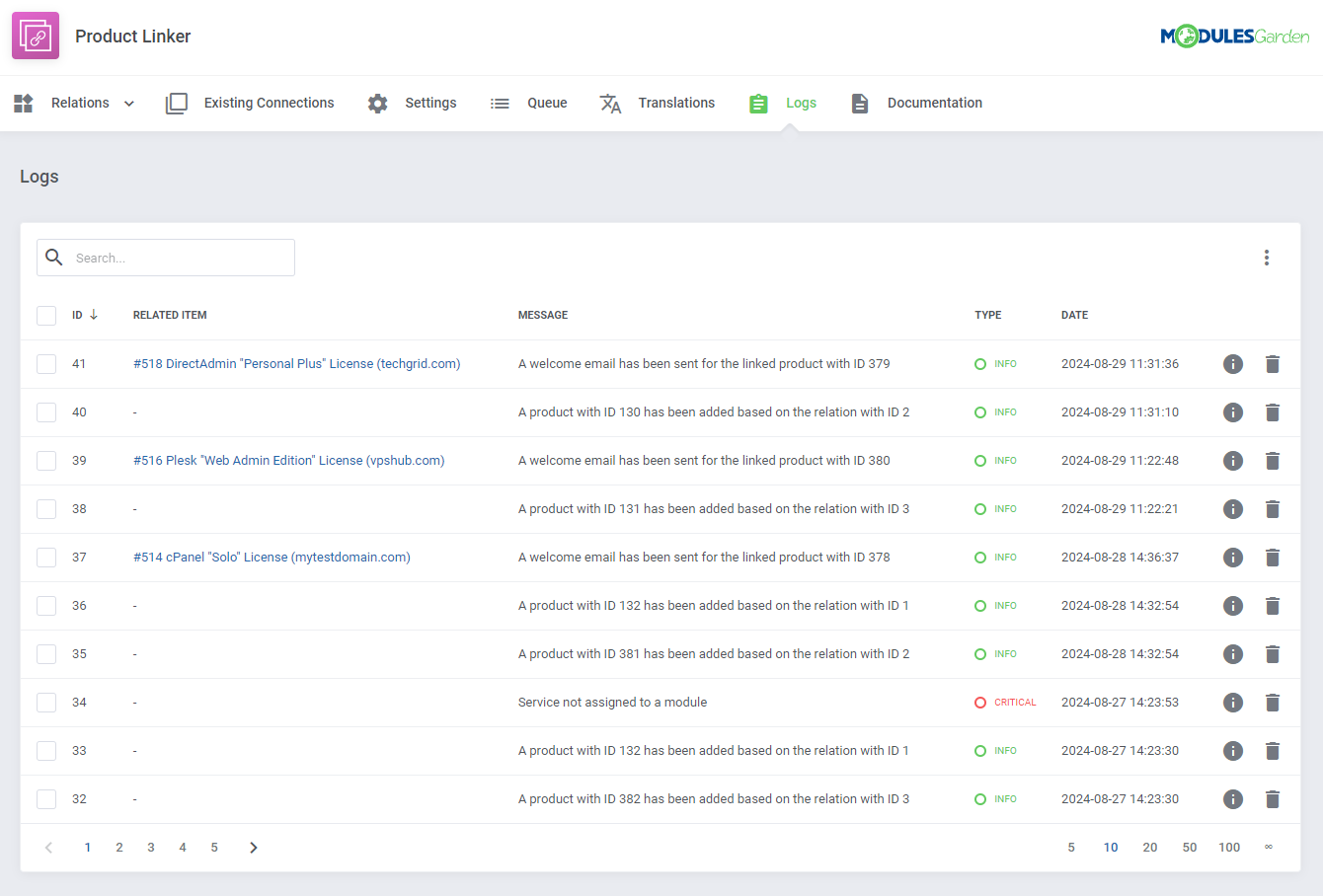Check the checkbox for log row 41

46,364
